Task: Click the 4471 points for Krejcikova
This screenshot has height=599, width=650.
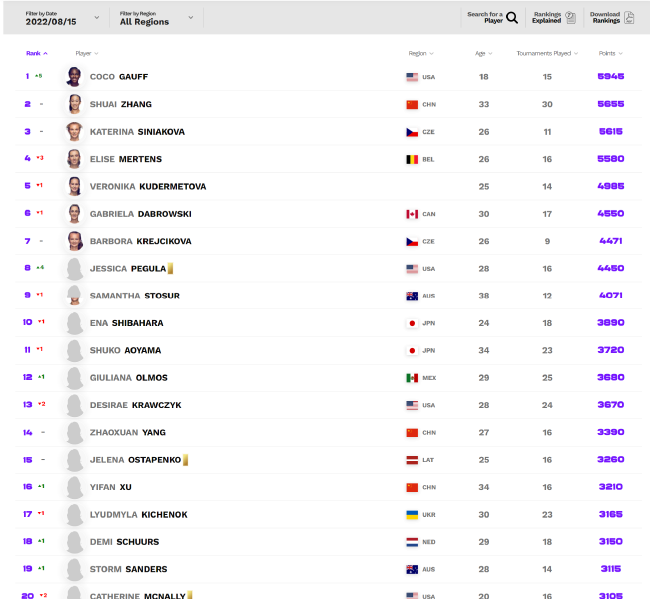Action: click(x=611, y=241)
